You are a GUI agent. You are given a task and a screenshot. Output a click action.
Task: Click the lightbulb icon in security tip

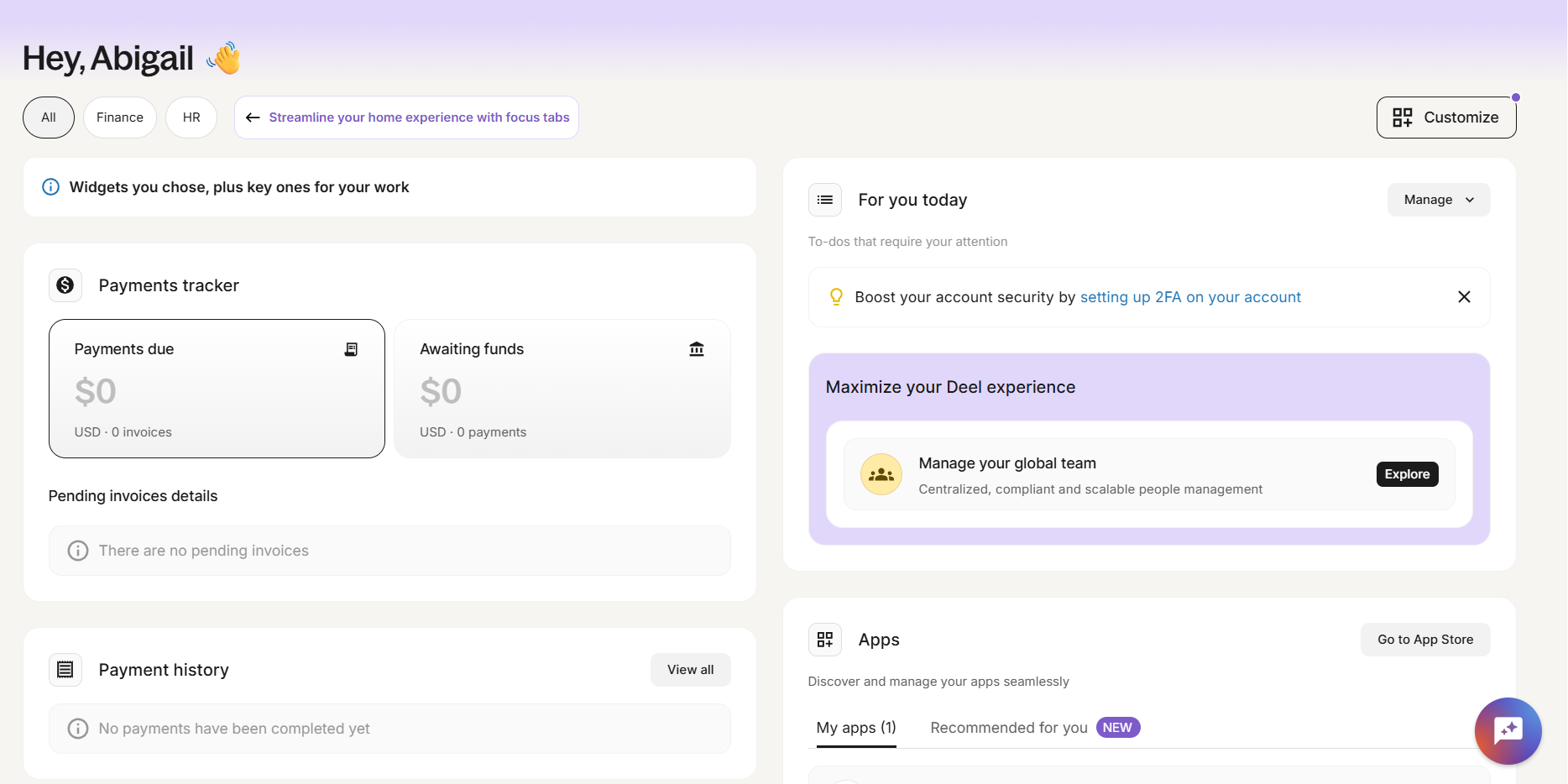(x=836, y=297)
